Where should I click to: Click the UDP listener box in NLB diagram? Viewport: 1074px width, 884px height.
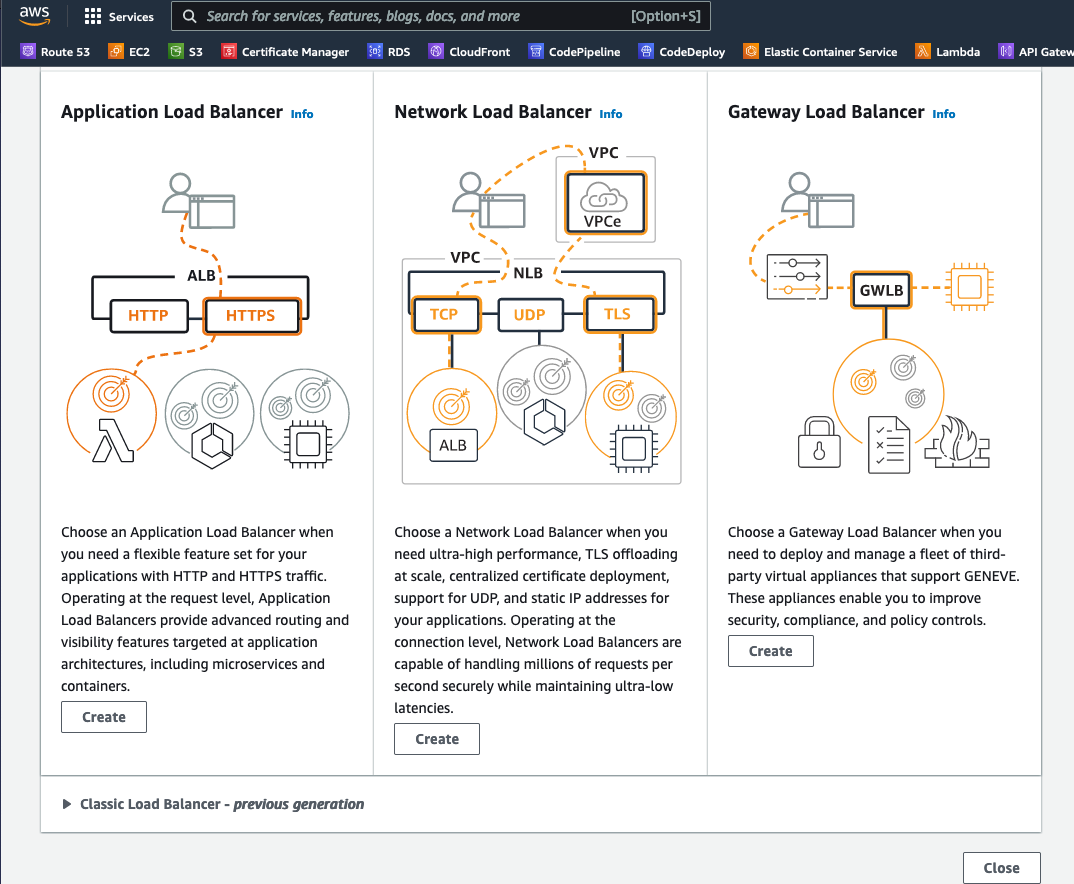[530, 315]
